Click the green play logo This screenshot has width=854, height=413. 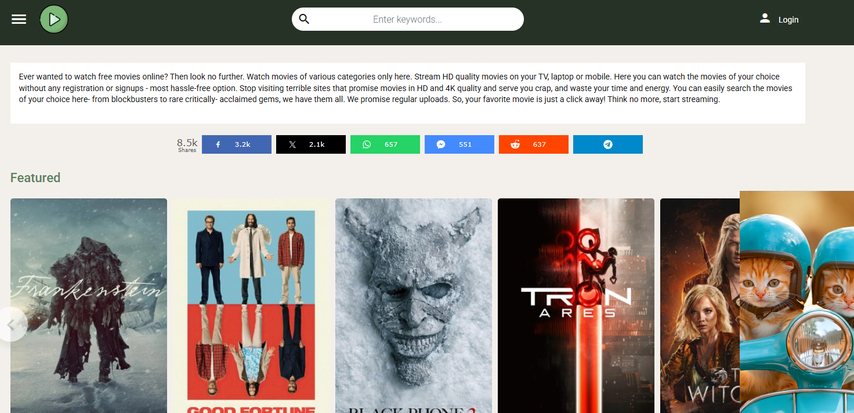coord(54,20)
